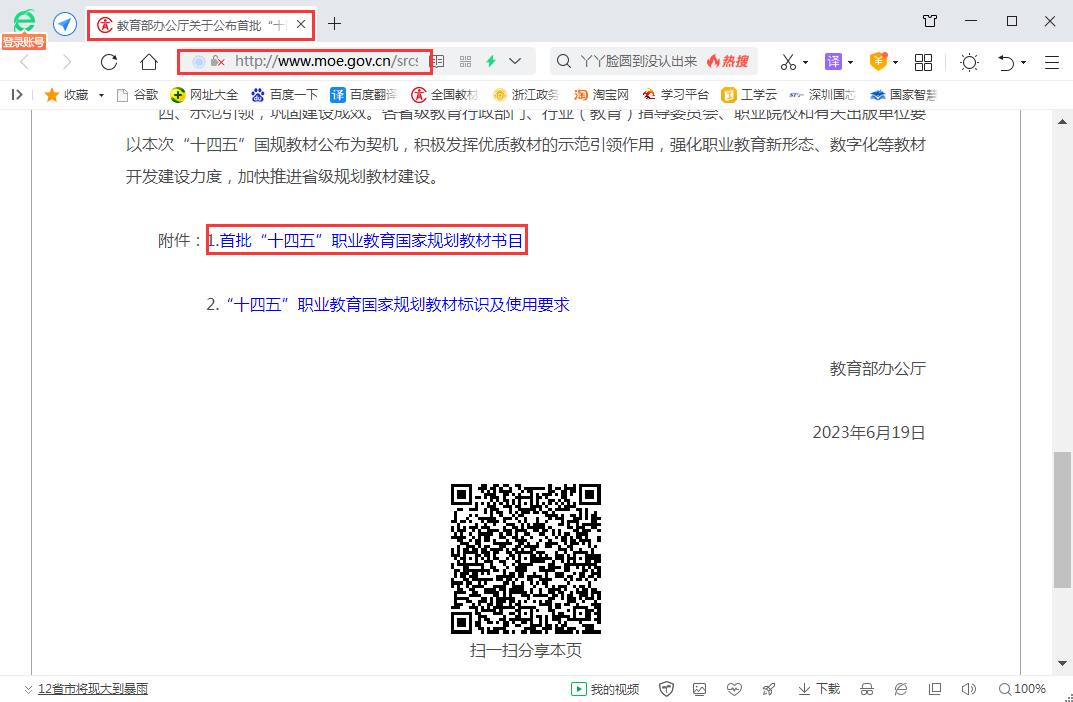Screen dimensions: 1073x702
Task: Click the blue paper-plane navigation icon
Action: (65, 25)
